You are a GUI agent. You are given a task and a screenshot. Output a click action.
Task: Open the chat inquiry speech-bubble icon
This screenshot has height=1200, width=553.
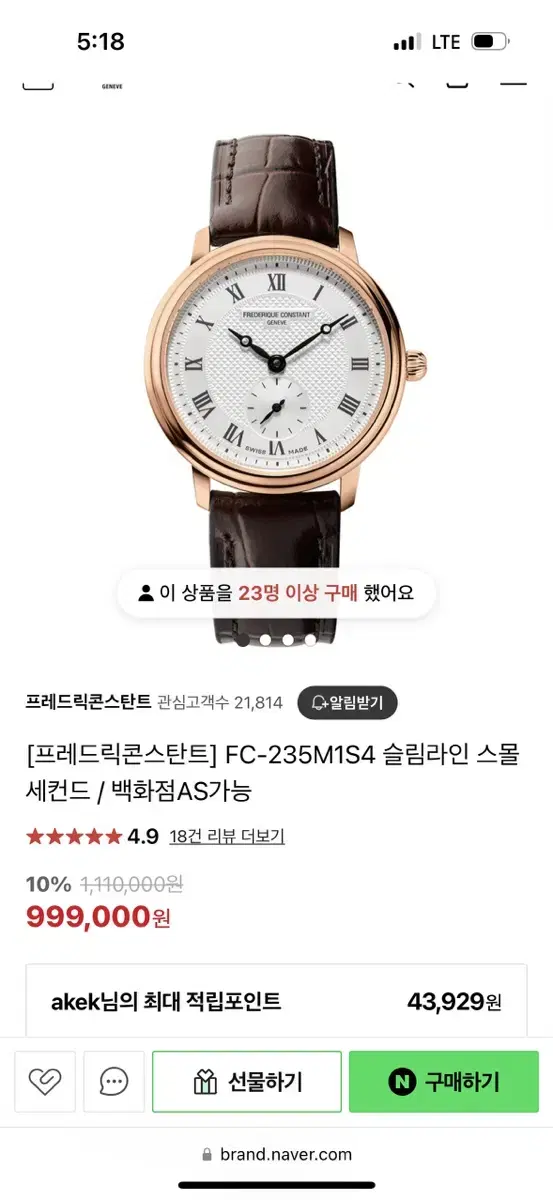[x=114, y=1082]
